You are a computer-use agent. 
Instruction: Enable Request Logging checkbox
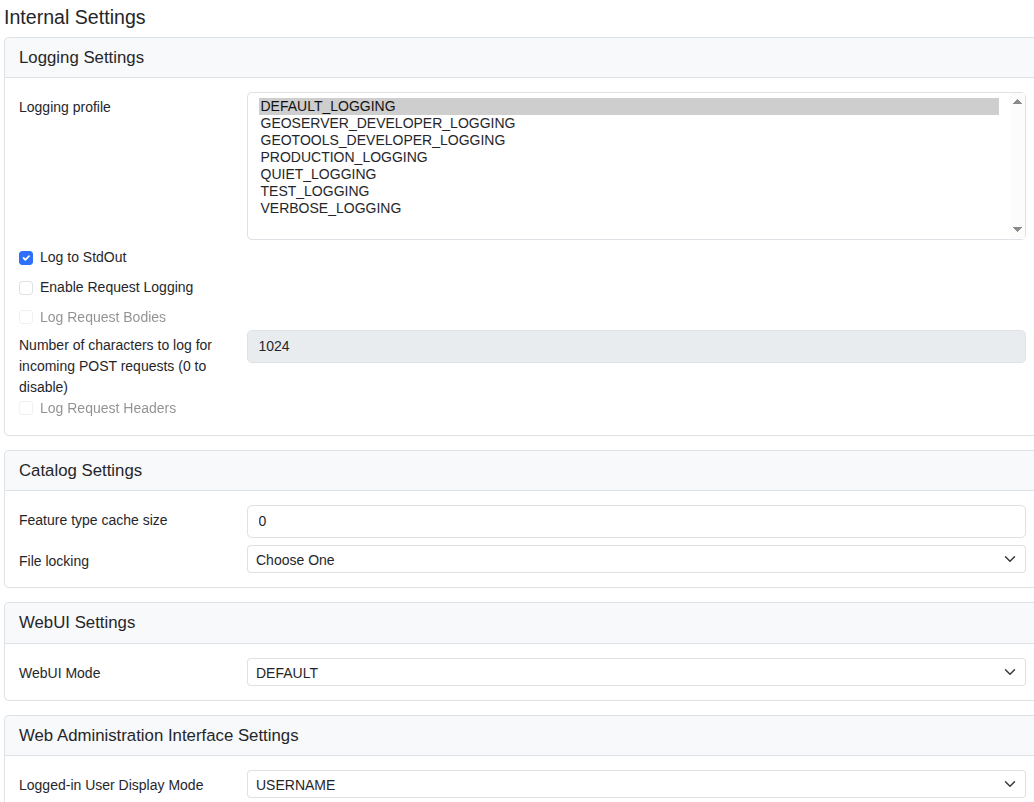[26, 288]
